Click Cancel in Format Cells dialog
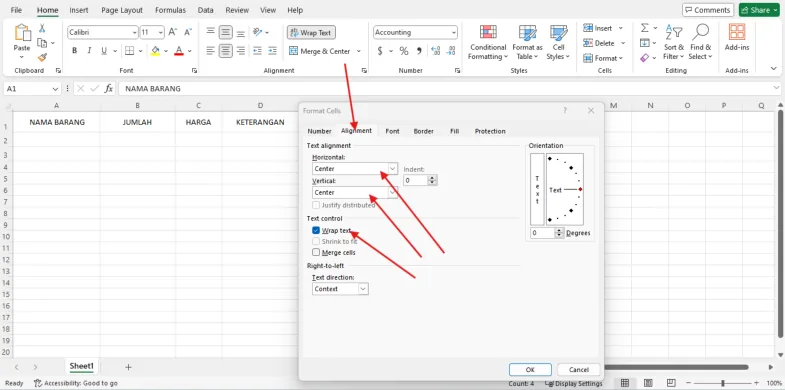Screen dimensions: 785x390 [579, 369]
